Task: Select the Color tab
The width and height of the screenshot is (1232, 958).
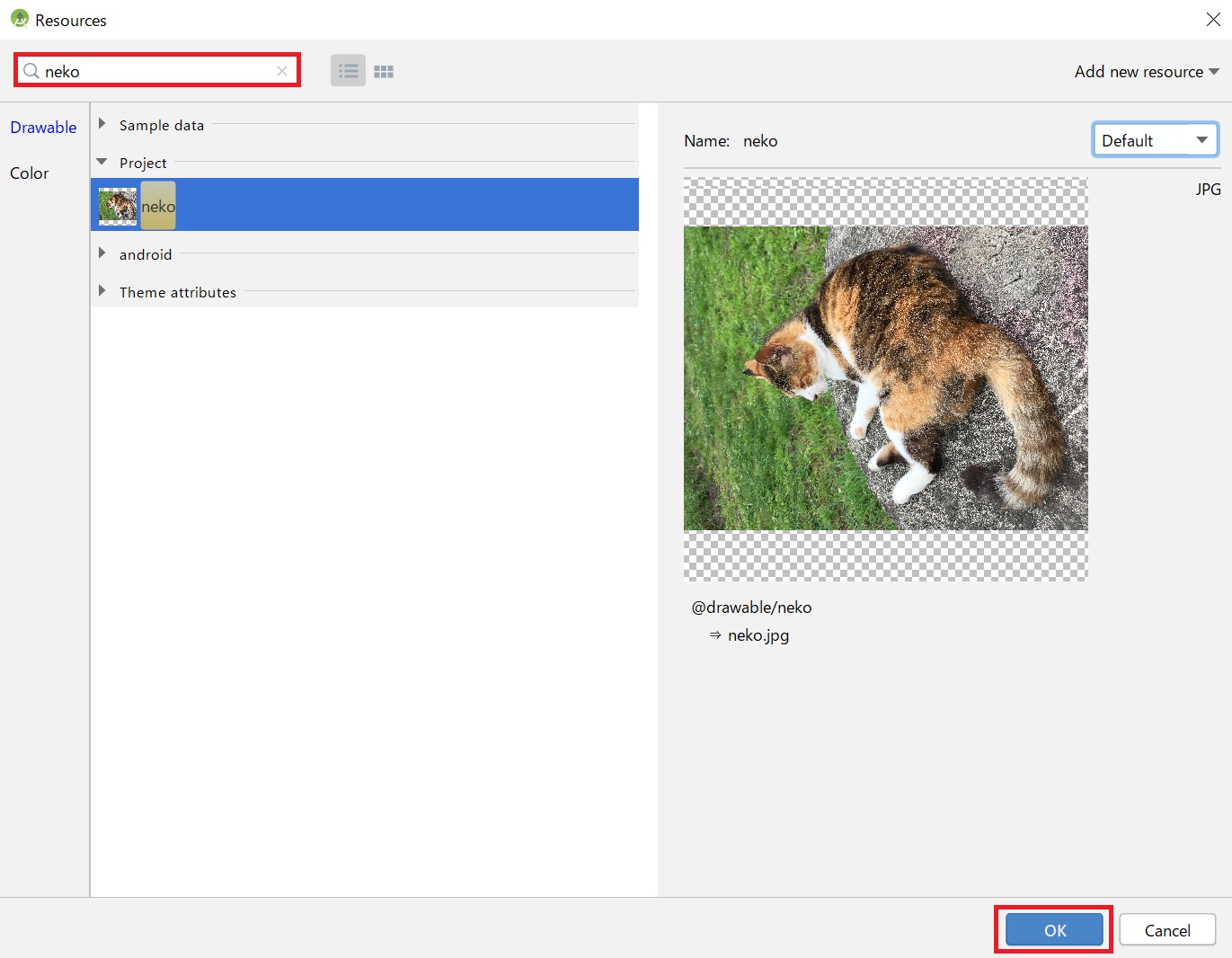Action: (x=30, y=173)
